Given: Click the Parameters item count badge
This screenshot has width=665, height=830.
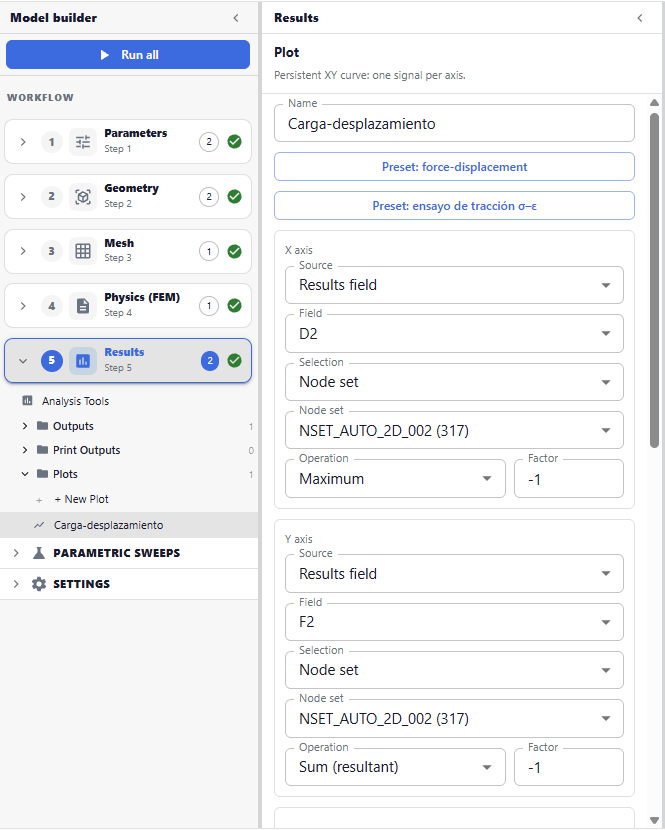Looking at the screenshot, I should click(x=209, y=142).
